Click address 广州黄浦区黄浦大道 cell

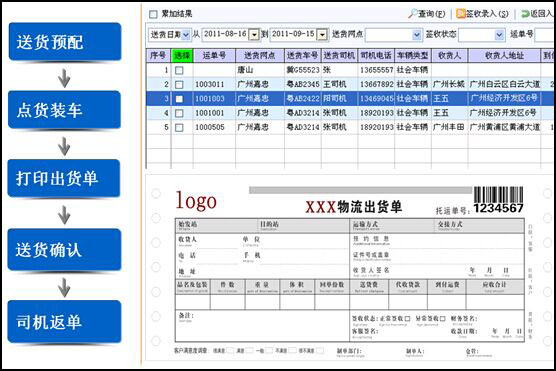click(504, 127)
